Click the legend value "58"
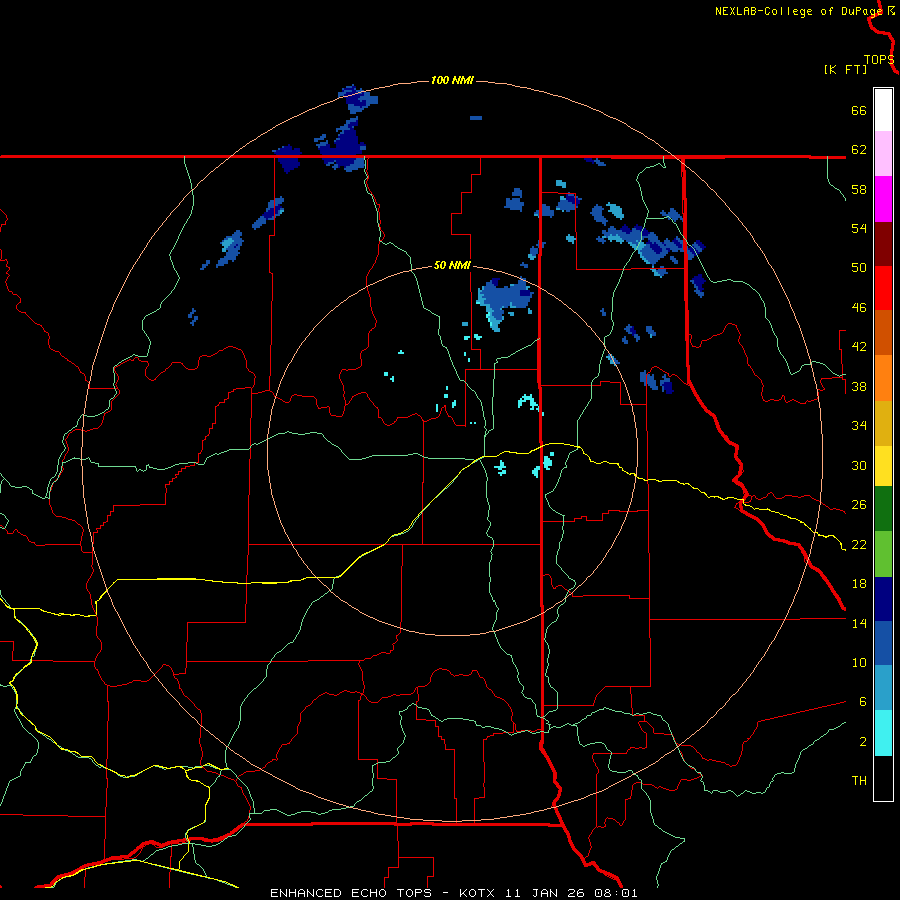The height and width of the screenshot is (900, 900). pyautogui.click(x=859, y=189)
